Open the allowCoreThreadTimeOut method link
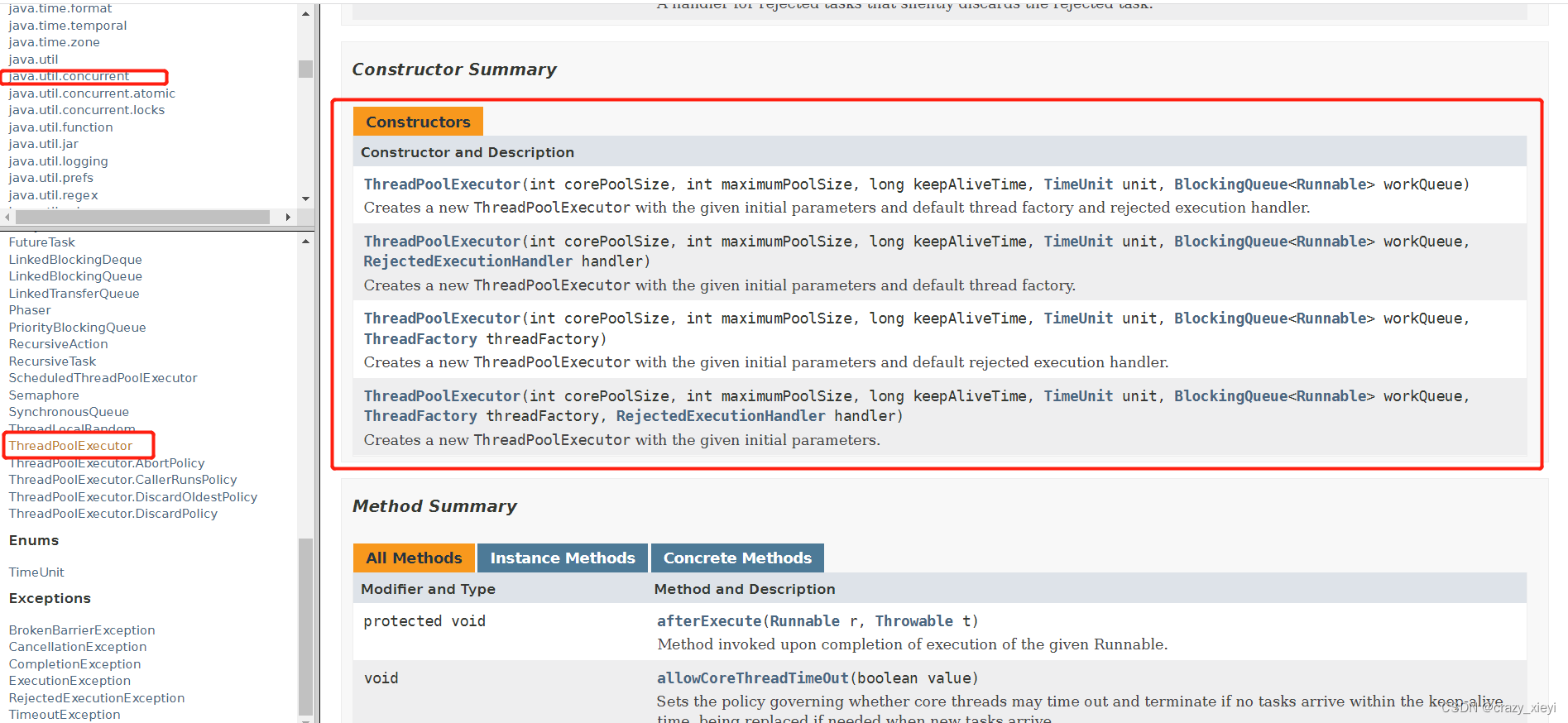The image size is (1568, 723). [753, 678]
